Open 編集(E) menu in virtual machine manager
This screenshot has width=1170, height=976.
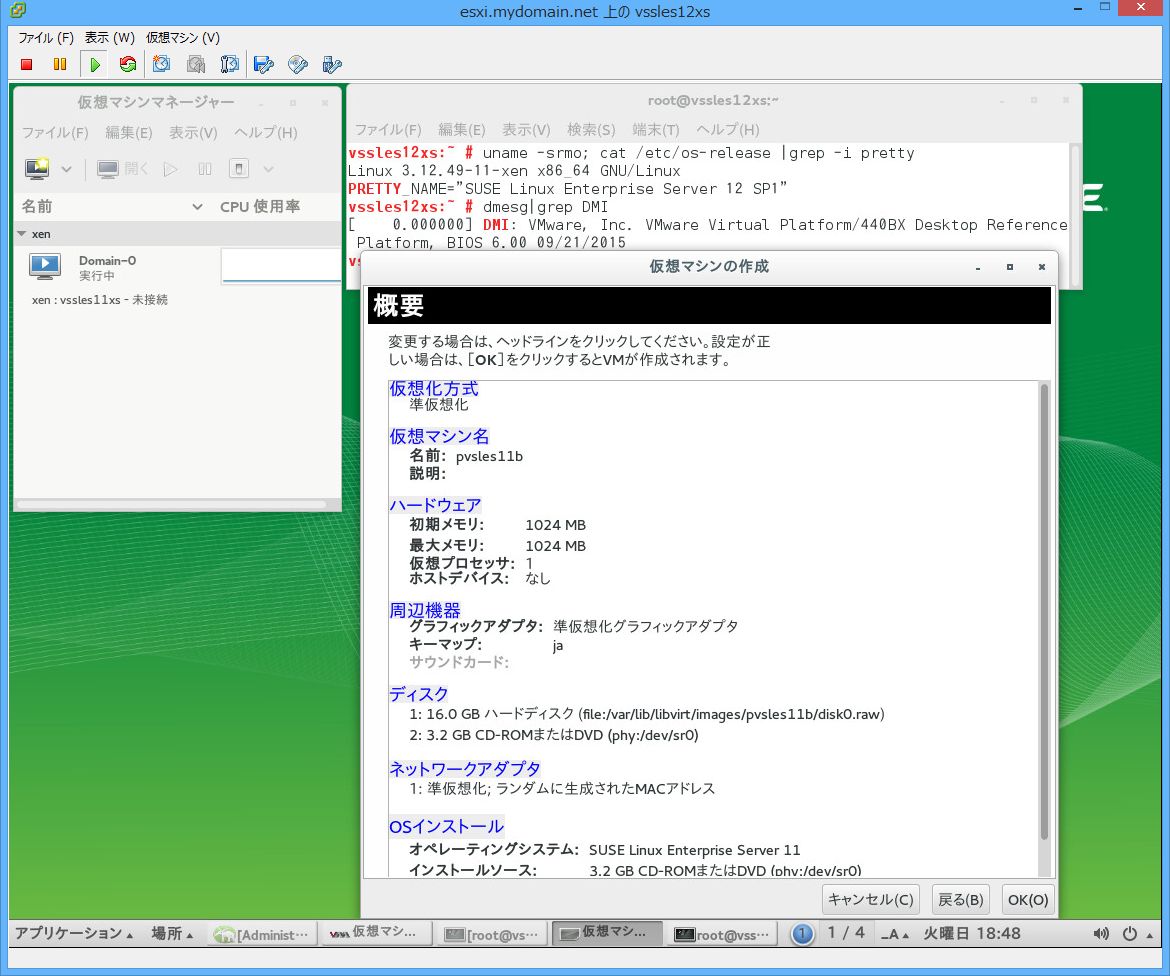coord(128,132)
